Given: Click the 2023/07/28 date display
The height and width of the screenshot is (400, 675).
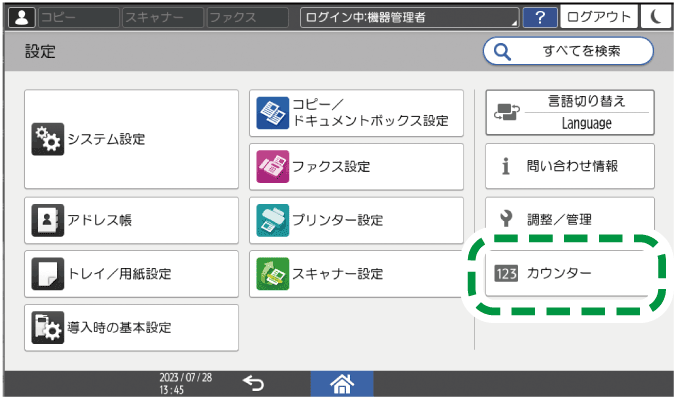Looking at the screenshot, I should 186,378.
